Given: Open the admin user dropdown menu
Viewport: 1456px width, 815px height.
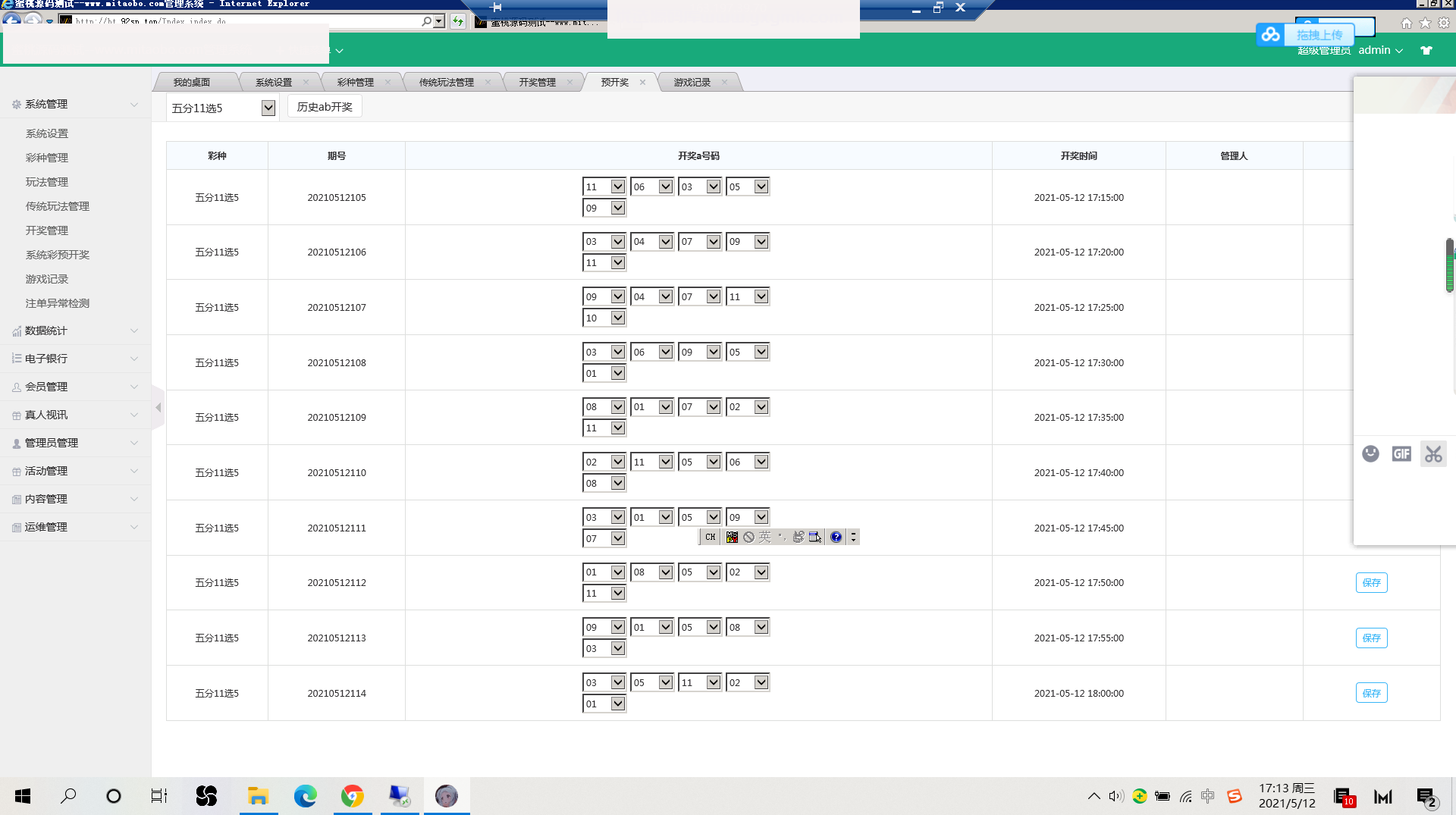Looking at the screenshot, I should pyautogui.click(x=1380, y=51).
